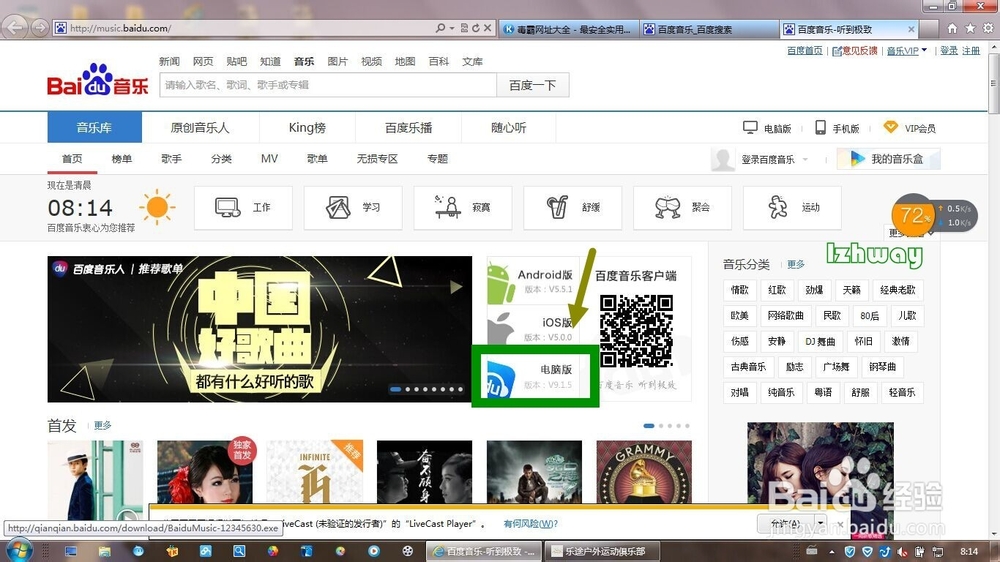The width and height of the screenshot is (1000, 562).
Task: Open the GRAMMY album thumbnail
Action: pyautogui.click(x=643, y=472)
